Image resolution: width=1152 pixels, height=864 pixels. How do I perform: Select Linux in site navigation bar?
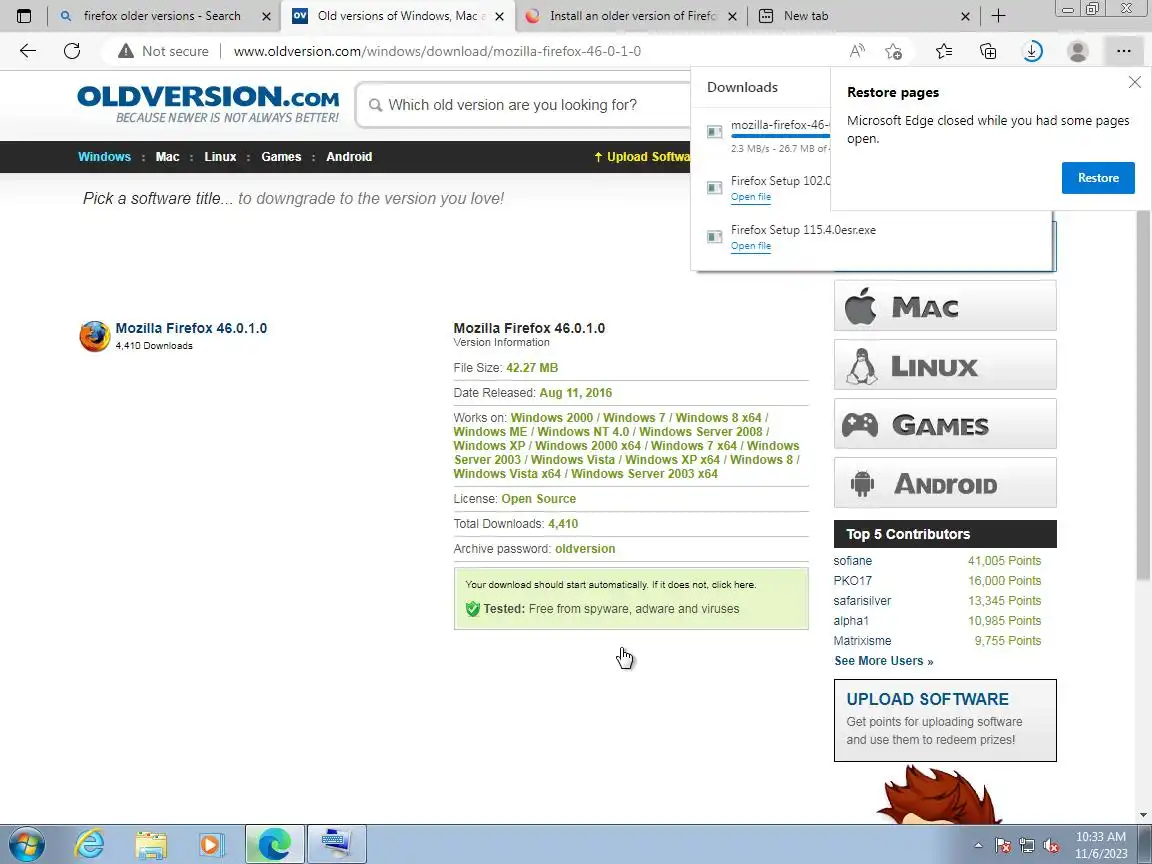(x=220, y=156)
